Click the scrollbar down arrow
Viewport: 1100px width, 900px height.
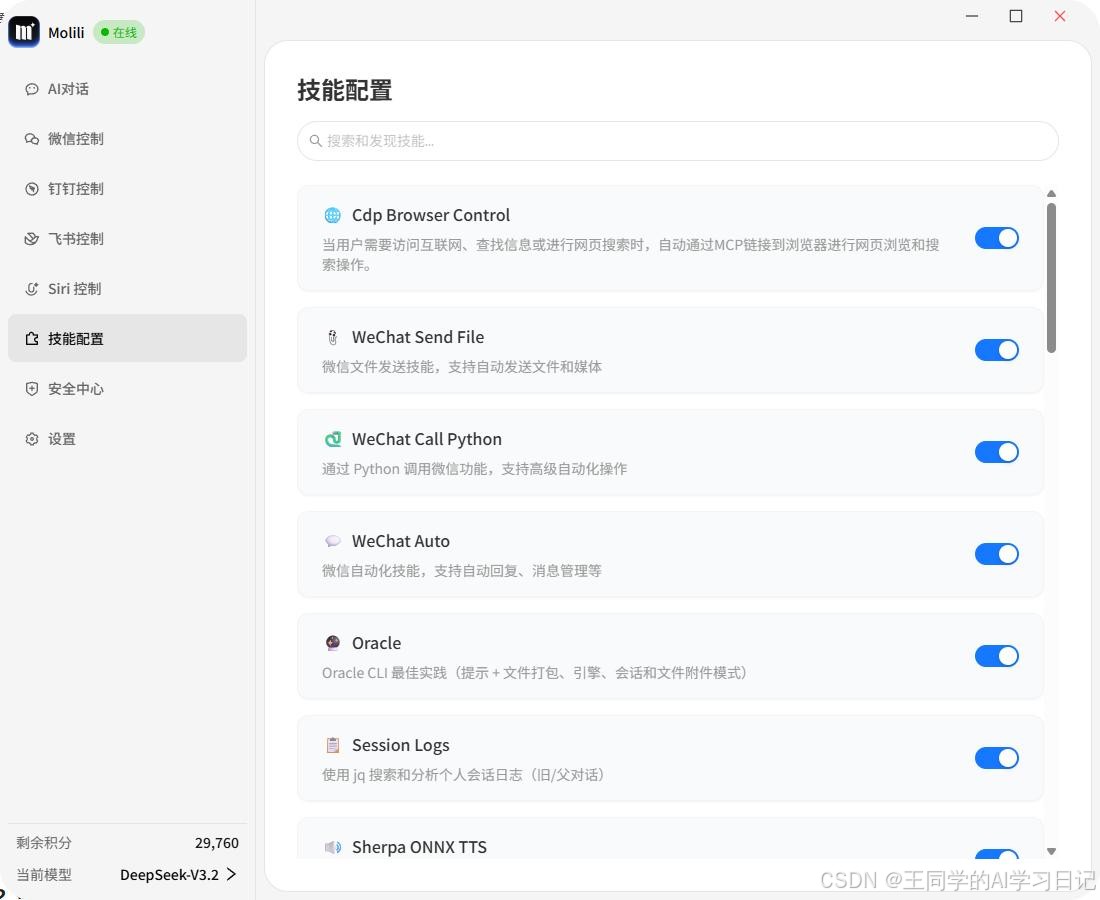pos(1051,851)
